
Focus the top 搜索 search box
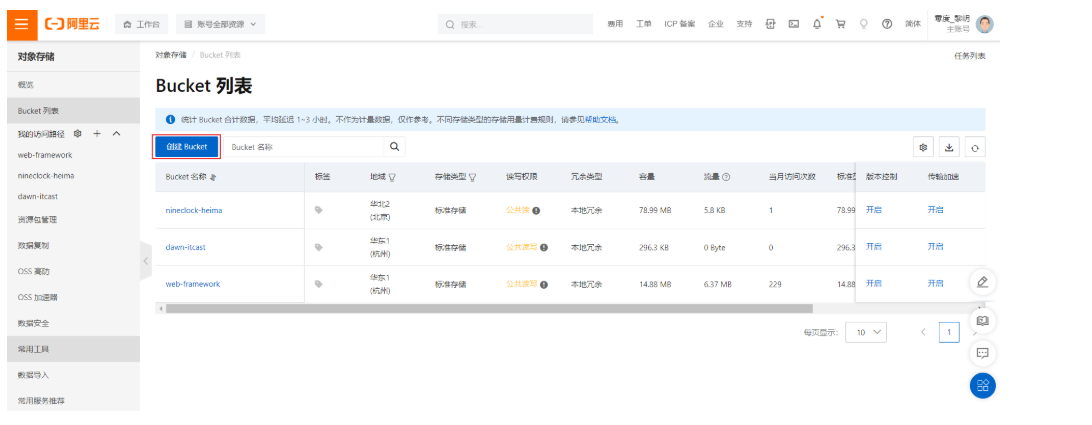coord(515,24)
